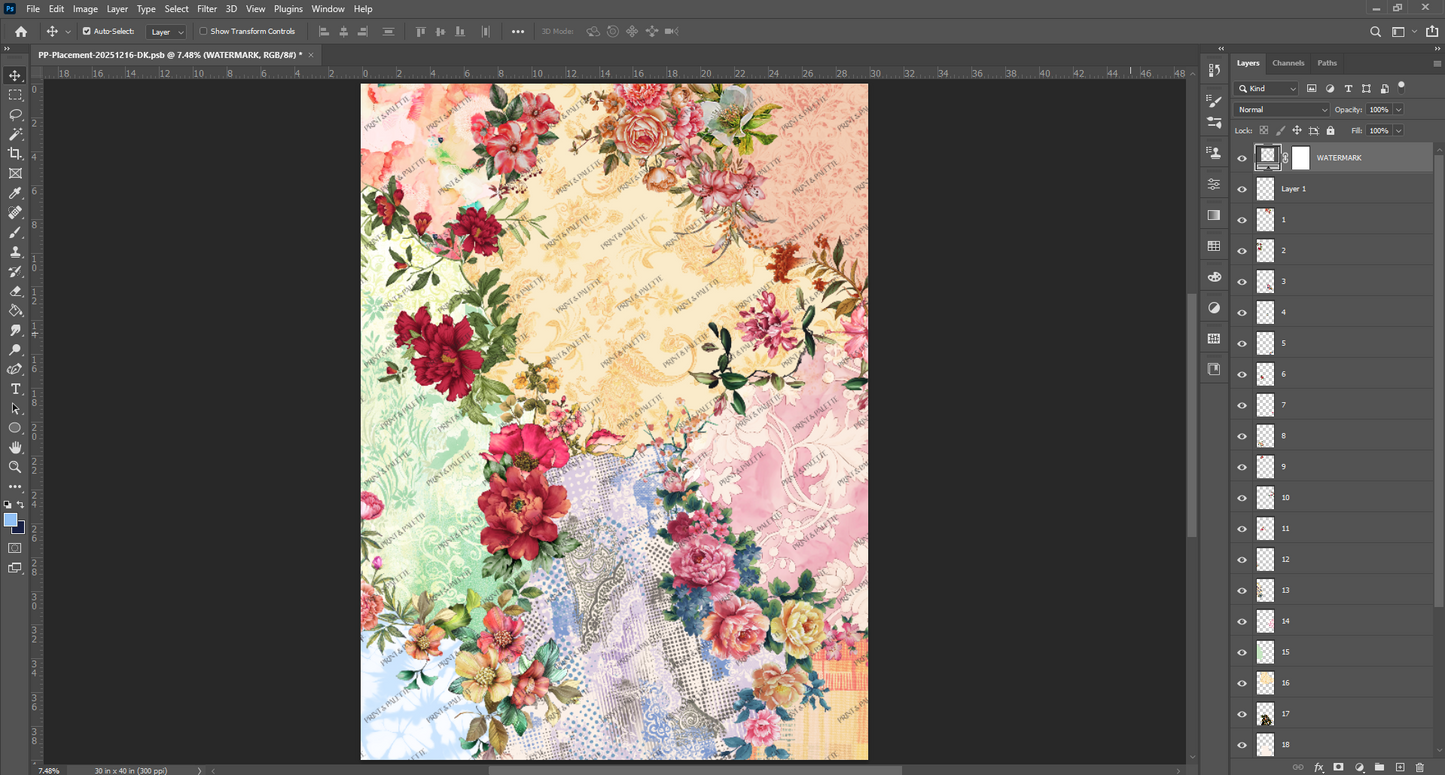Screen dimensions: 1445x775
Task: Toggle lock transparent pixels
Action: point(1264,130)
